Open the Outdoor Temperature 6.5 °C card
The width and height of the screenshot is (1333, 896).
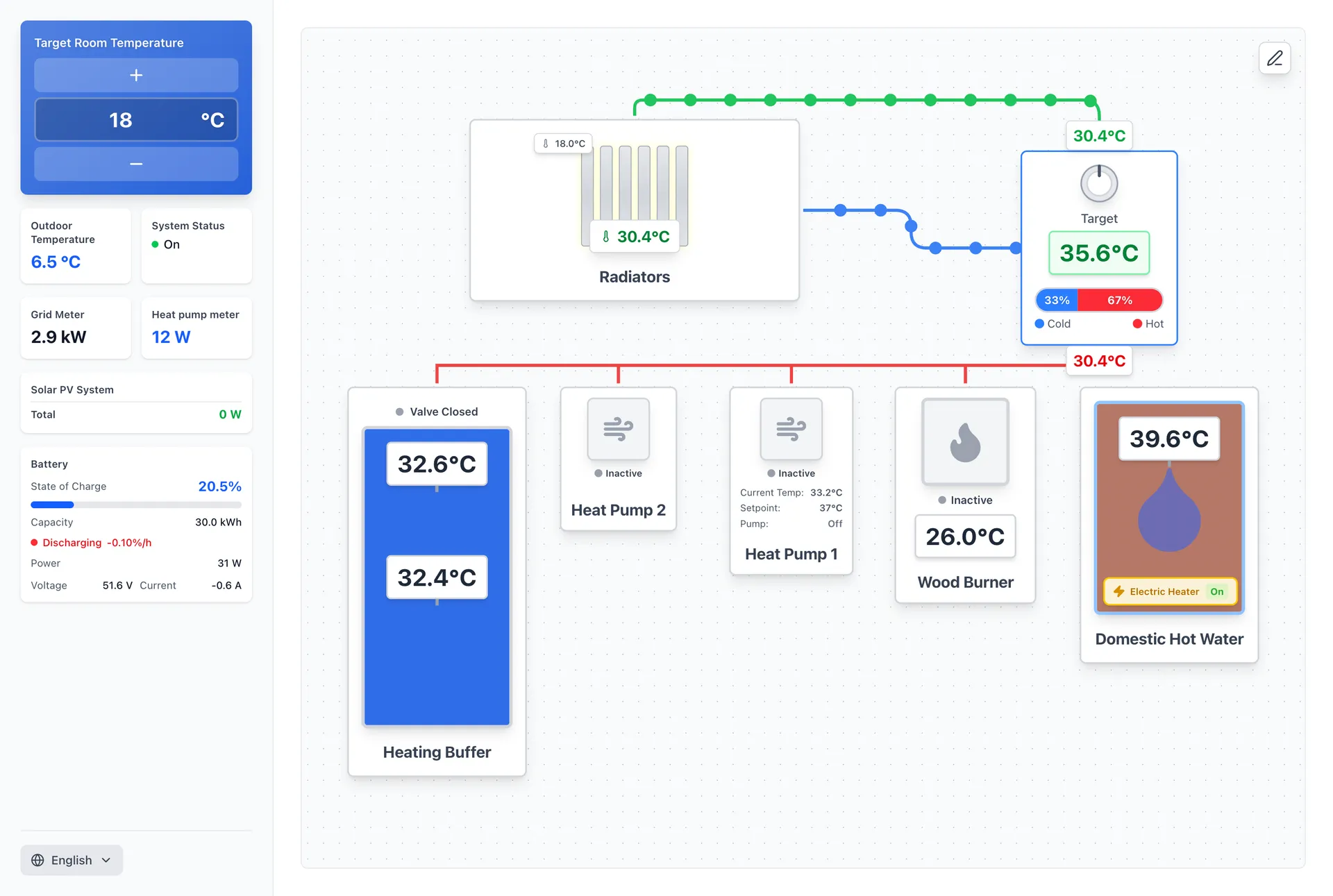(x=76, y=246)
